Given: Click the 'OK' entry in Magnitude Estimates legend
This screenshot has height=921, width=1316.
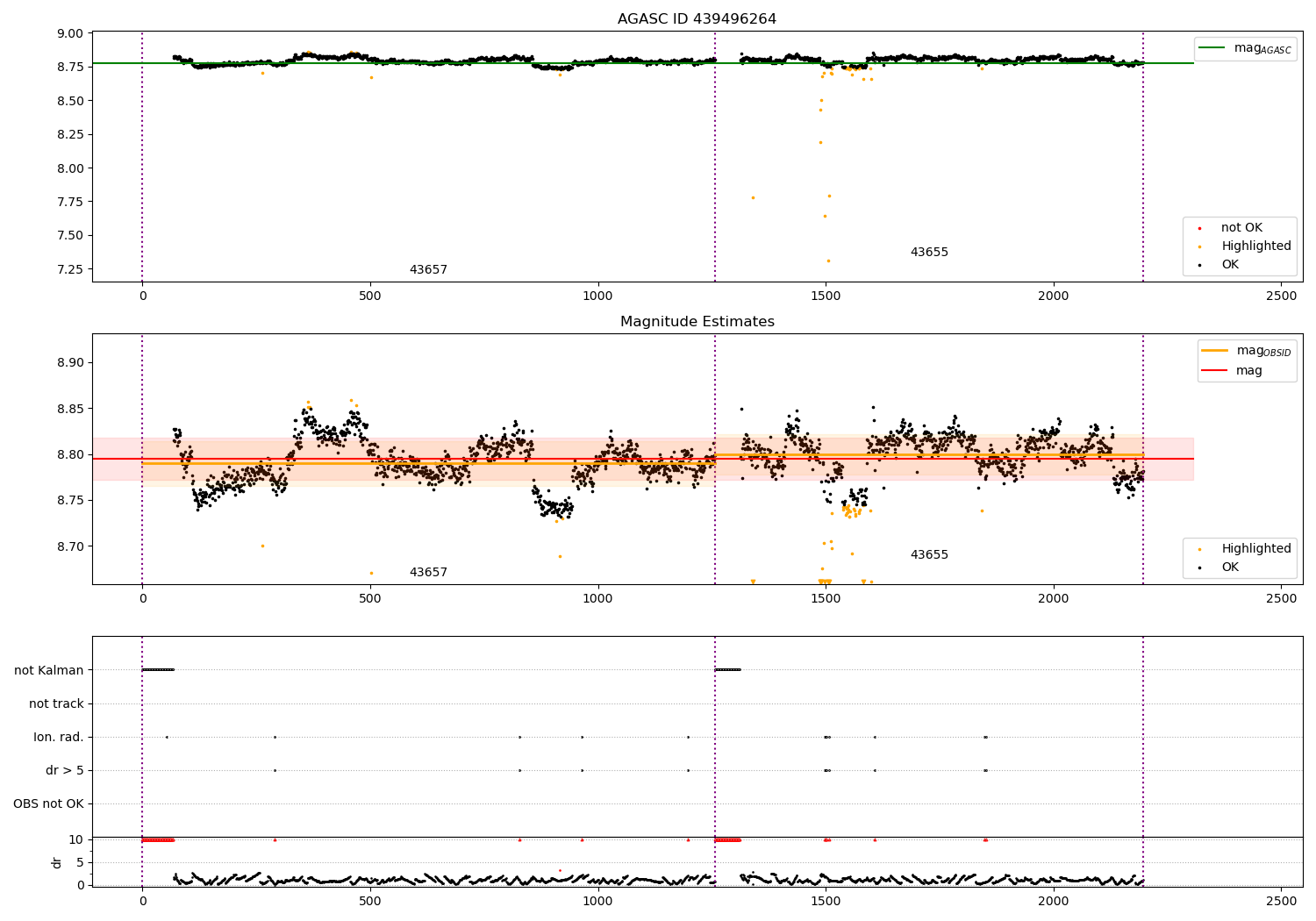Looking at the screenshot, I should (x=1219, y=568).
